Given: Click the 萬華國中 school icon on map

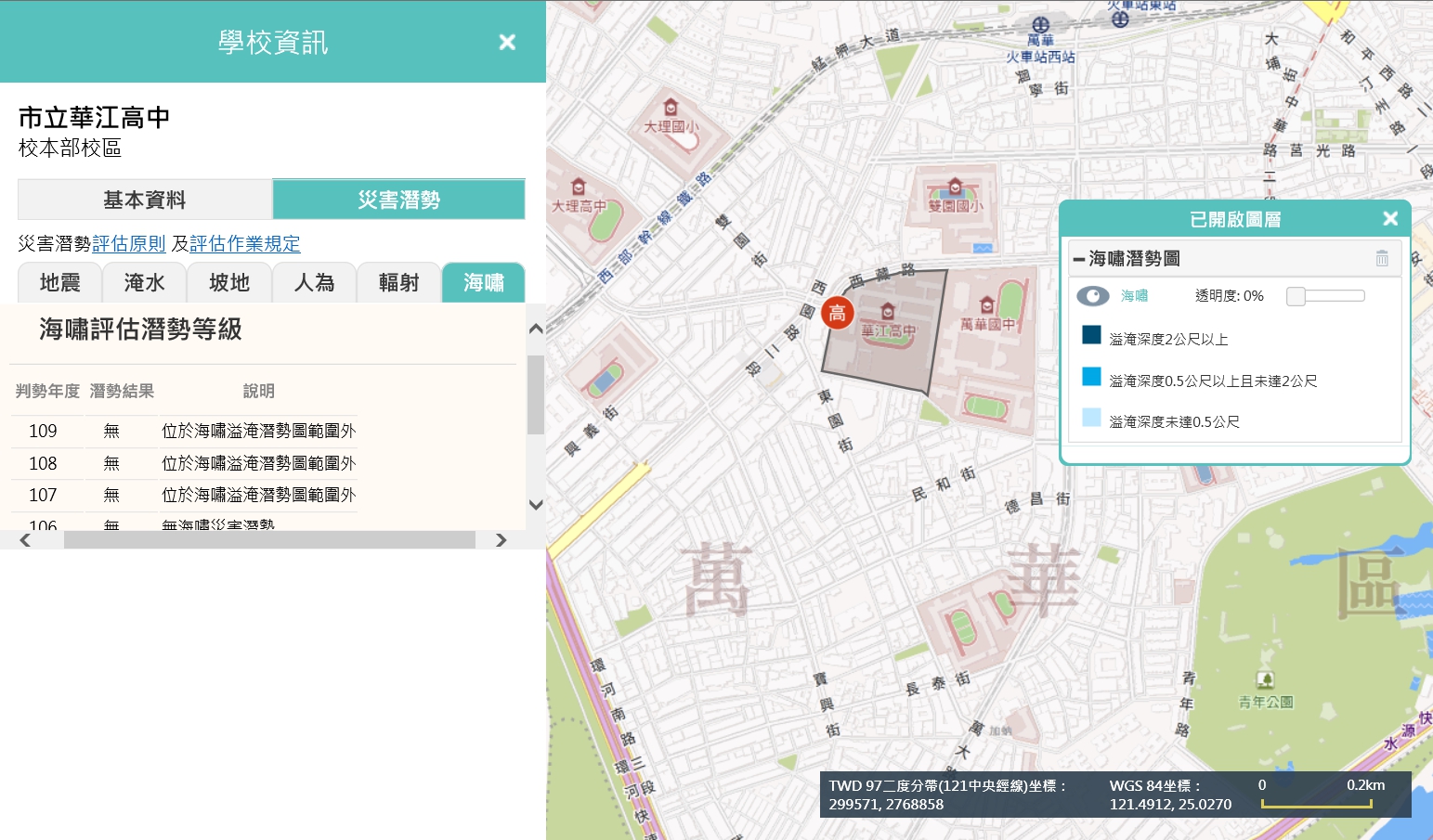Looking at the screenshot, I should point(987,305).
